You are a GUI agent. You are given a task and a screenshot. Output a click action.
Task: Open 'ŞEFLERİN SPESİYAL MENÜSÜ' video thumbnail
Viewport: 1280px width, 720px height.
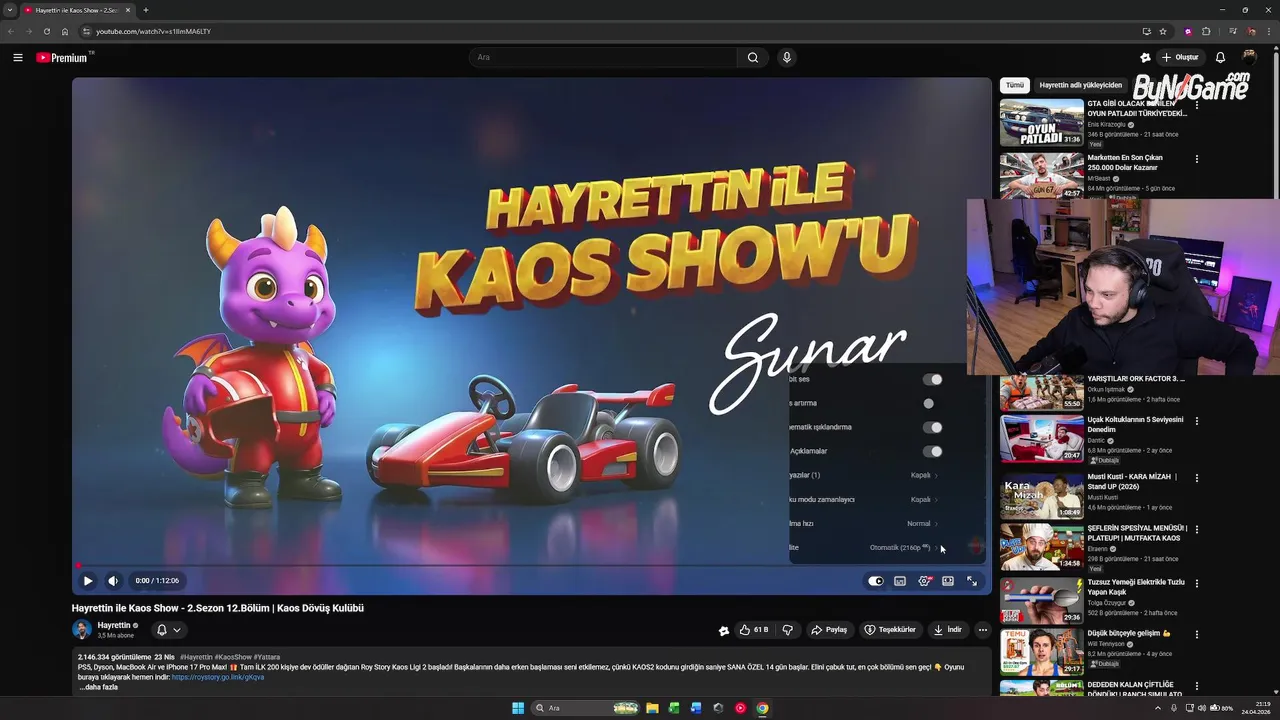pos(1042,547)
